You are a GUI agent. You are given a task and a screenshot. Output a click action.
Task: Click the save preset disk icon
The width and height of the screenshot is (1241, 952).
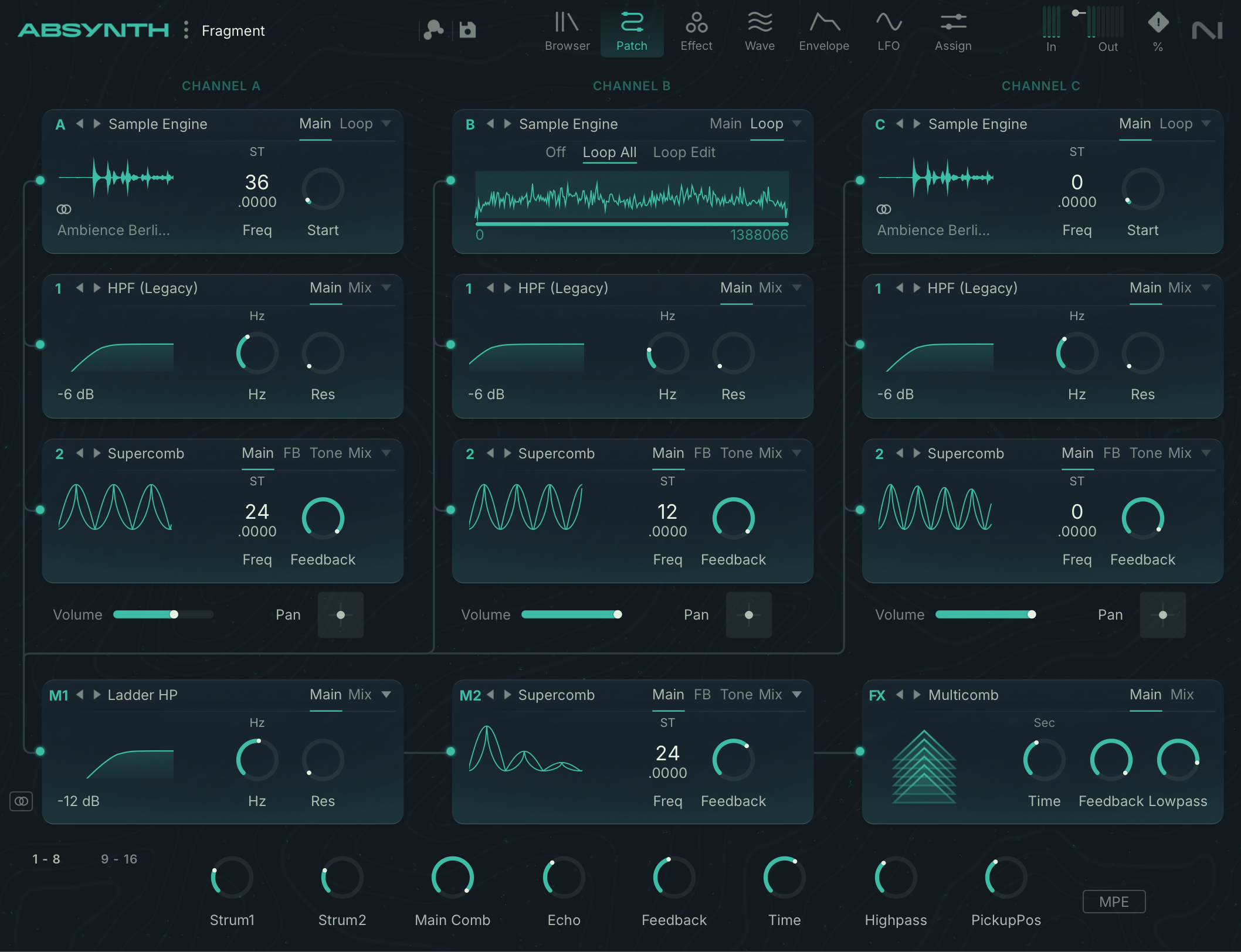pos(467,30)
